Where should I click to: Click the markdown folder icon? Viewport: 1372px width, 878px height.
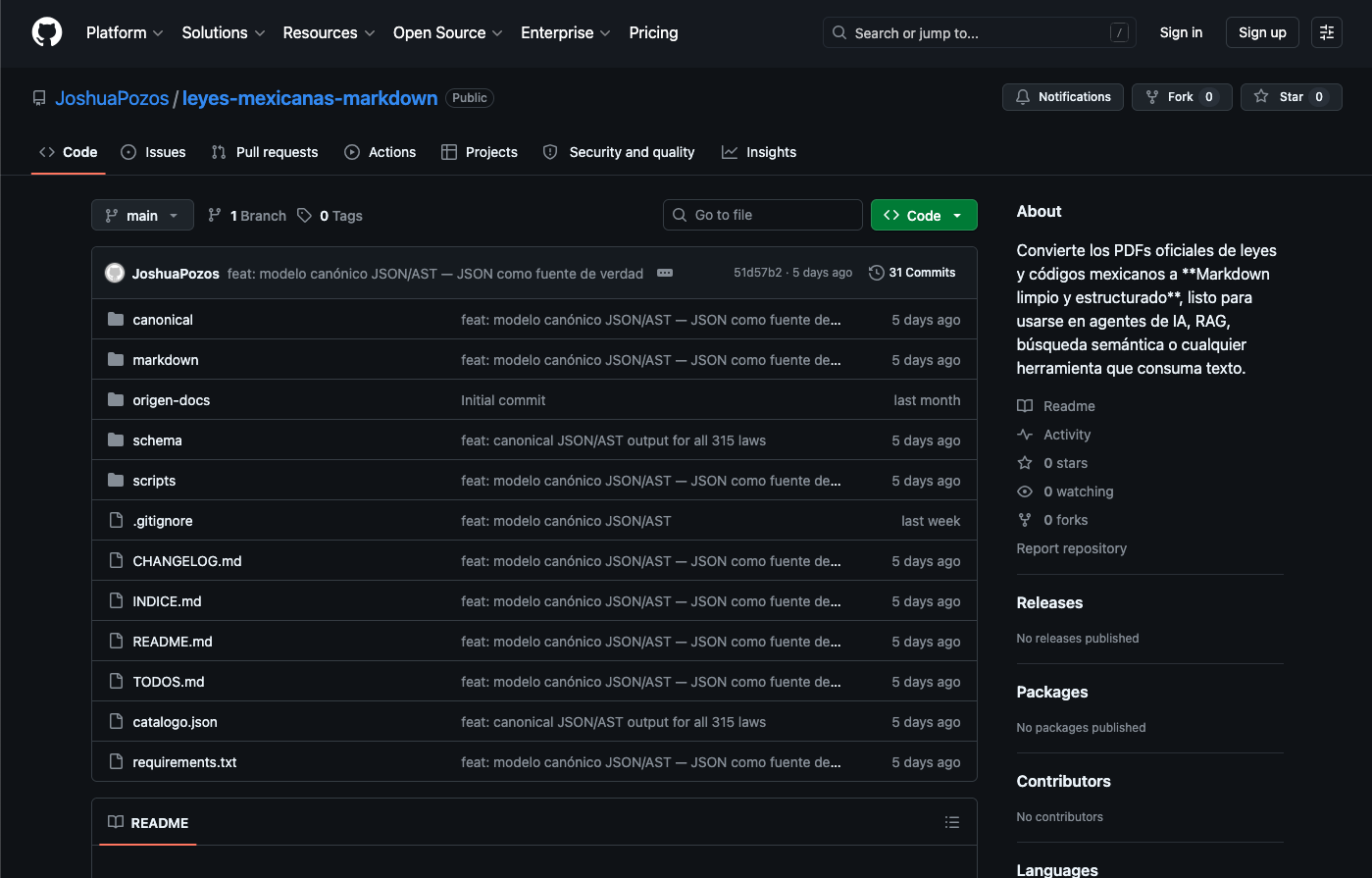coord(116,360)
